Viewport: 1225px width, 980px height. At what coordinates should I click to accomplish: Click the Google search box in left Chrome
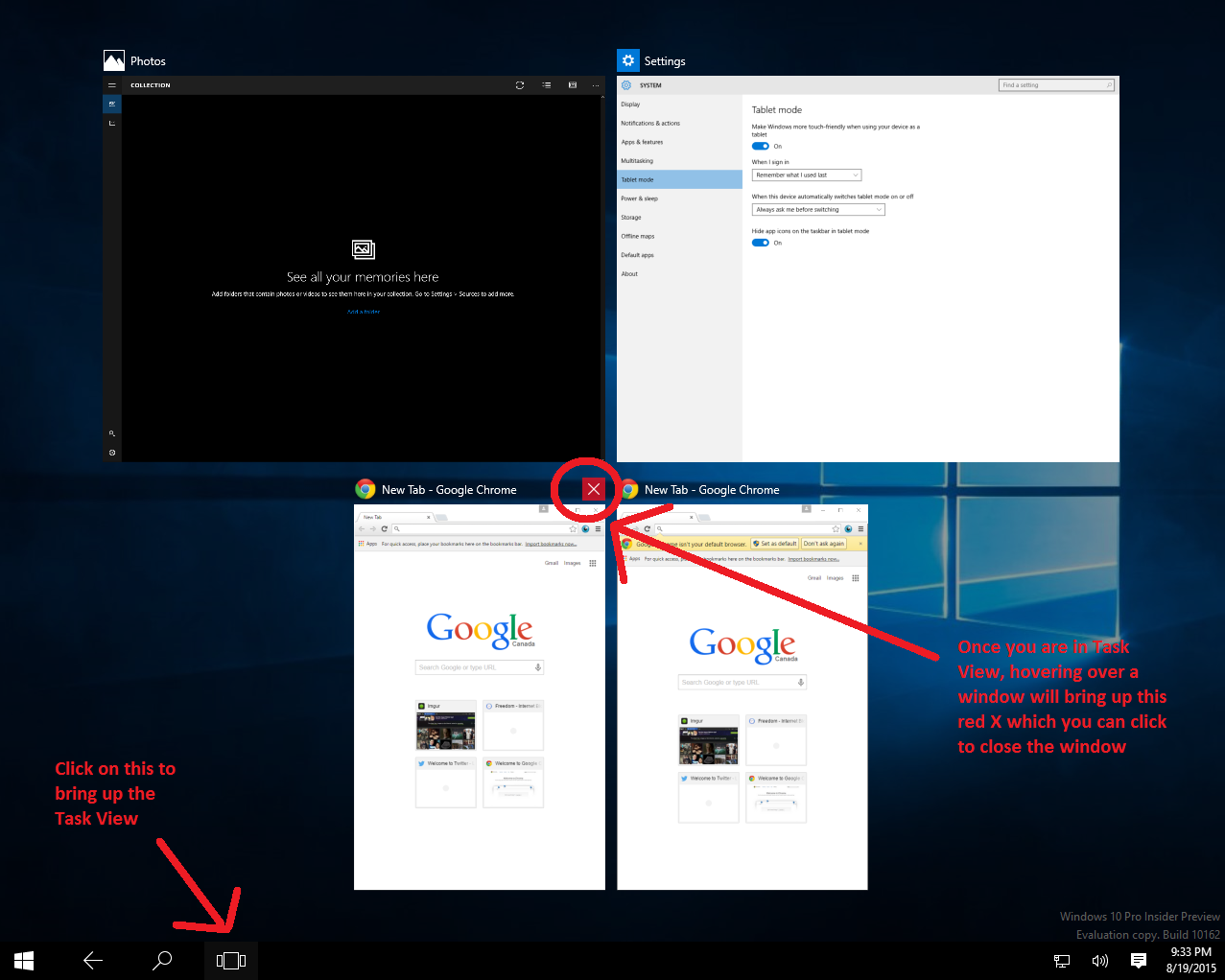click(480, 667)
